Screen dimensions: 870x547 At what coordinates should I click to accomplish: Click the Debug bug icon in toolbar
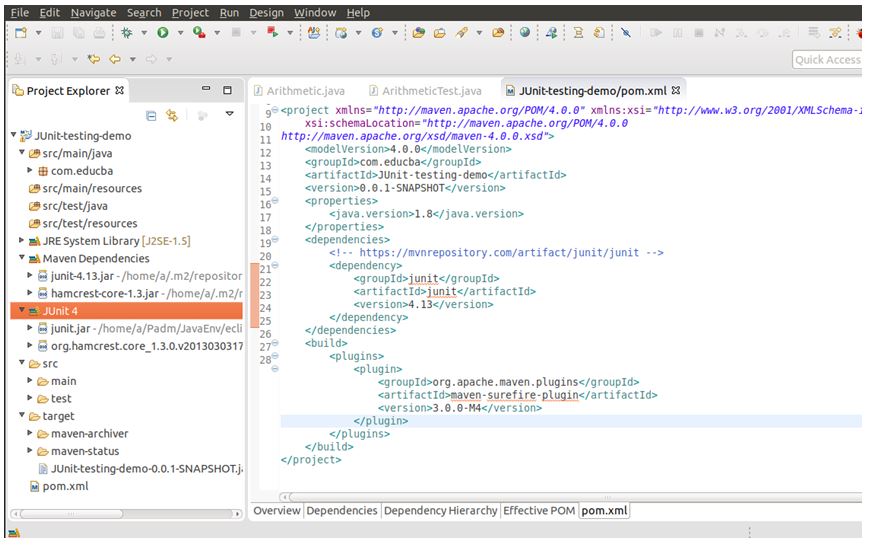[127, 33]
